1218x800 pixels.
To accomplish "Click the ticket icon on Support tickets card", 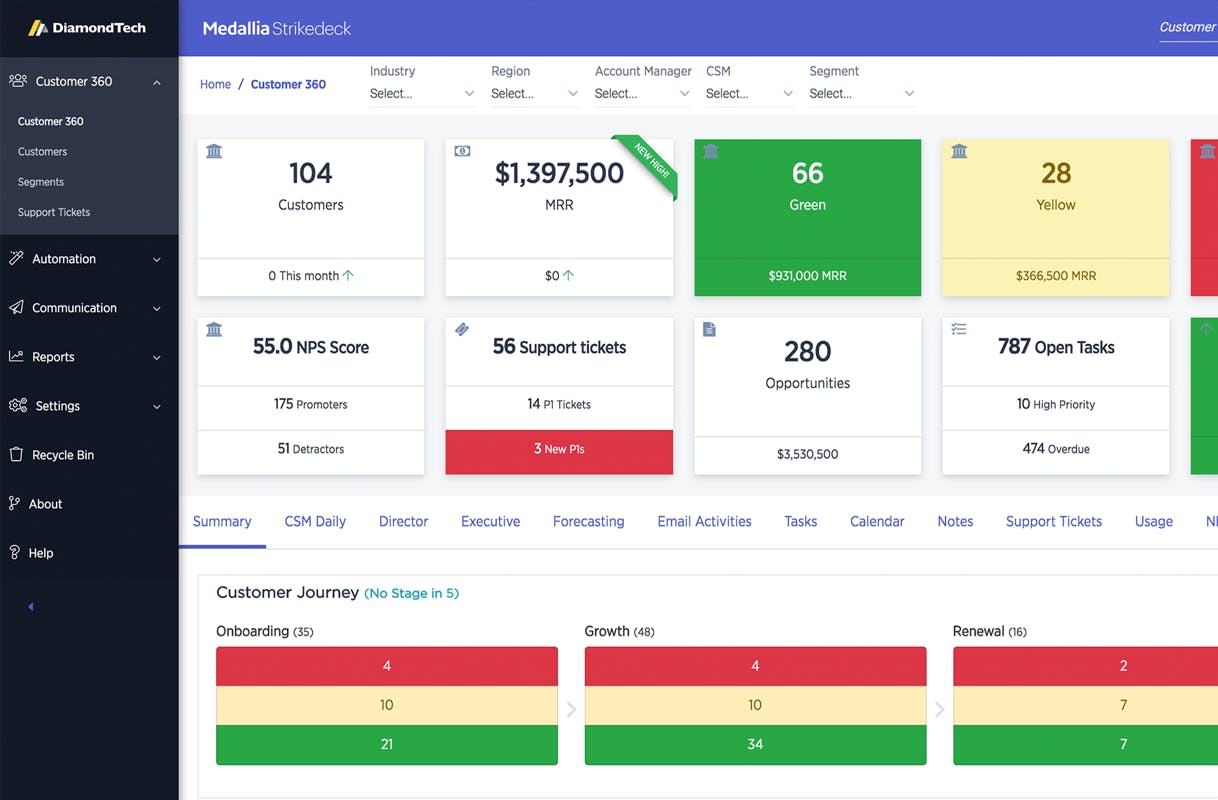I will [462, 329].
